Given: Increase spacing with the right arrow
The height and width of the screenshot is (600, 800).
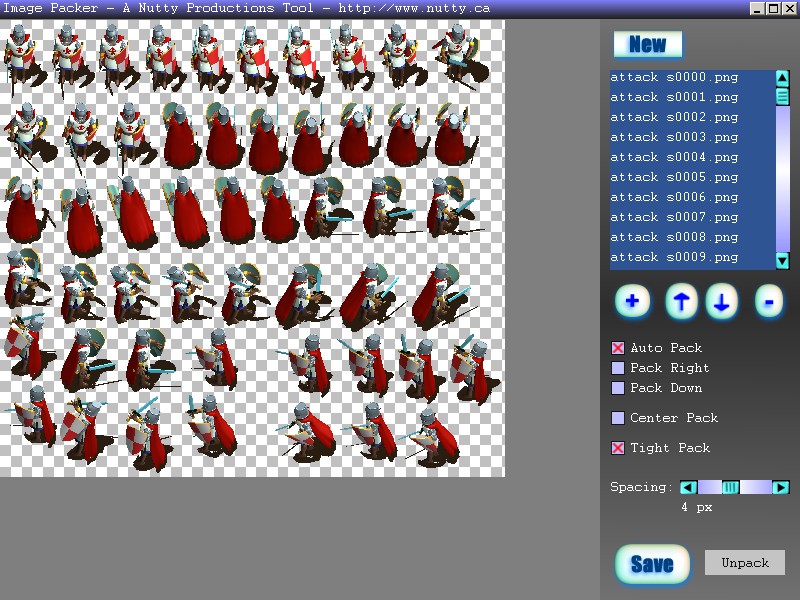Looking at the screenshot, I should (781, 488).
